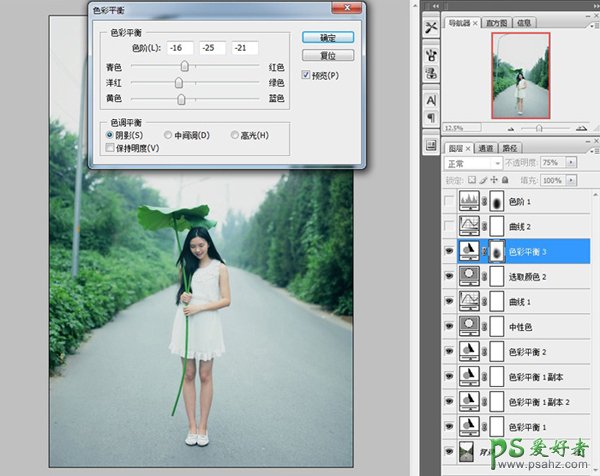Open the brush presets panel icon
The height and width of the screenshot is (476, 600).
pos(431,53)
